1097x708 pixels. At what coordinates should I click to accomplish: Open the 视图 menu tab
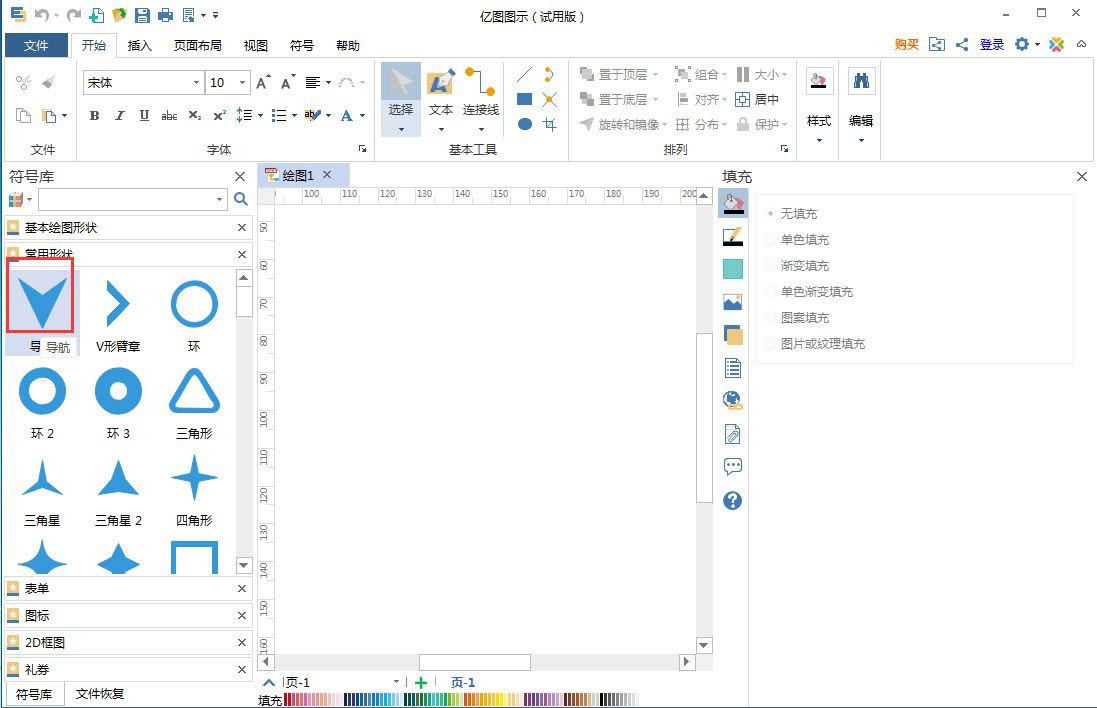click(x=255, y=45)
